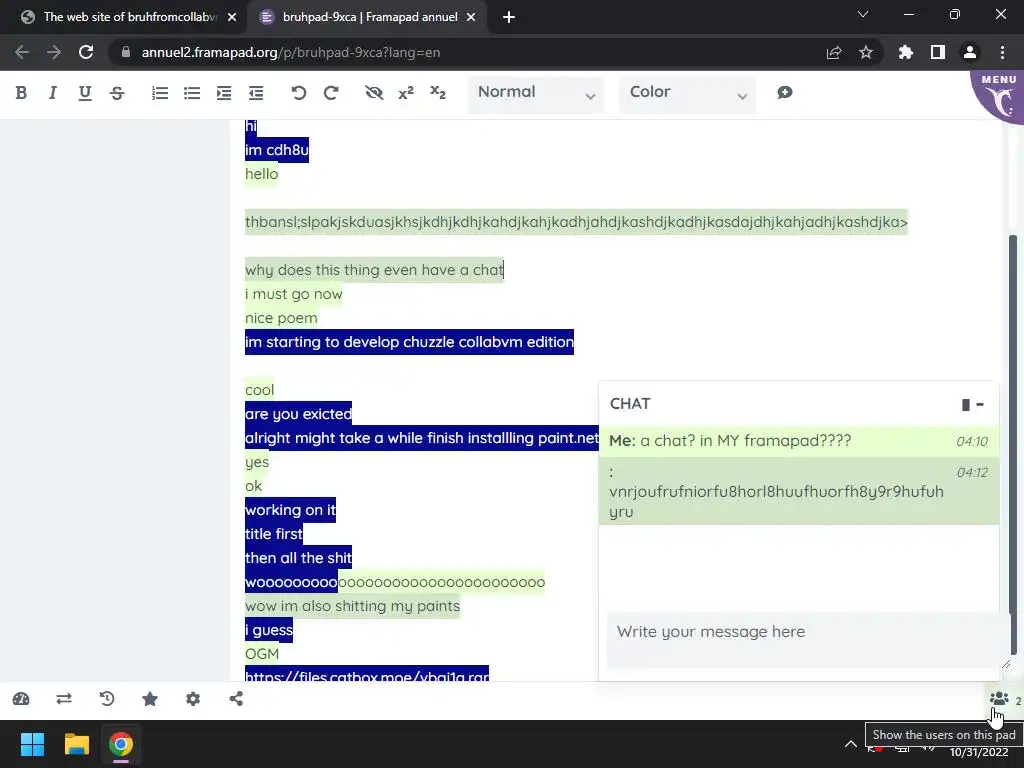The width and height of the screenshot is (1024, 768).
Task: Apply superscript formatting
Action: (406, 93)
